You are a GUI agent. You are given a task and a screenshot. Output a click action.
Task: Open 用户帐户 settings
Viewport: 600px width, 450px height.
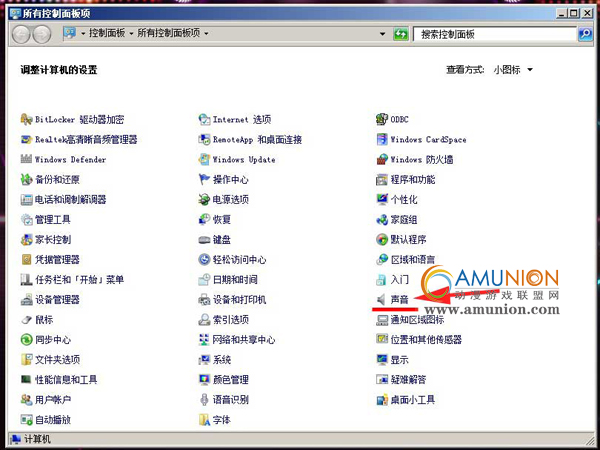(x=52, y=399)
